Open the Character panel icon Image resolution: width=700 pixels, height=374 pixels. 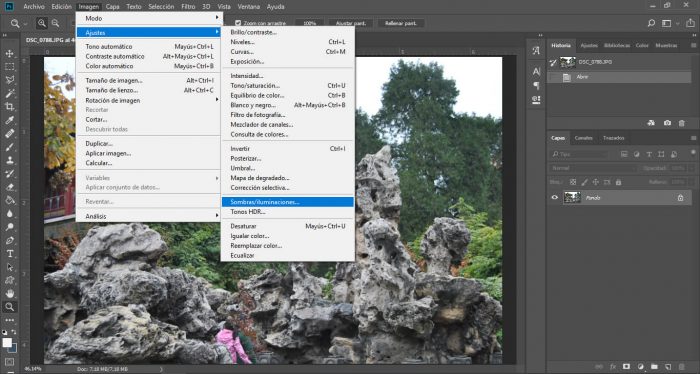point(536,71)
